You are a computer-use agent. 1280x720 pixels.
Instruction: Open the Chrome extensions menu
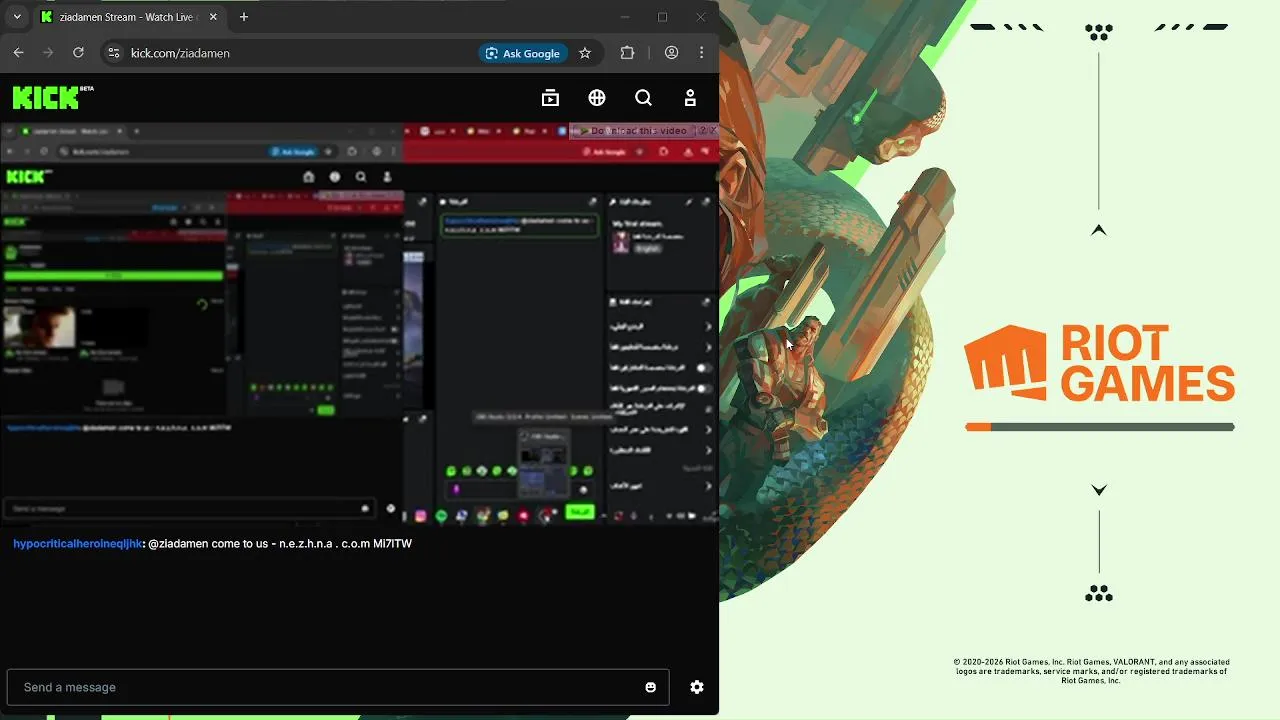tap(627, 53)
